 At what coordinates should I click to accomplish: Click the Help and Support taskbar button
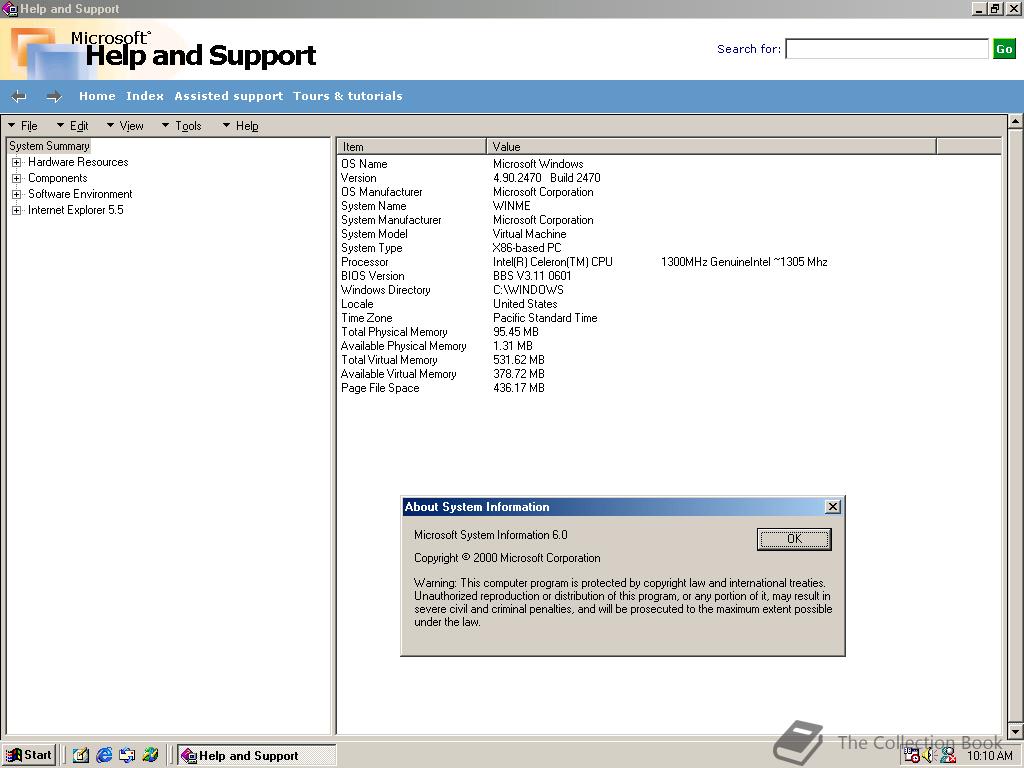(x=257, y=756)
